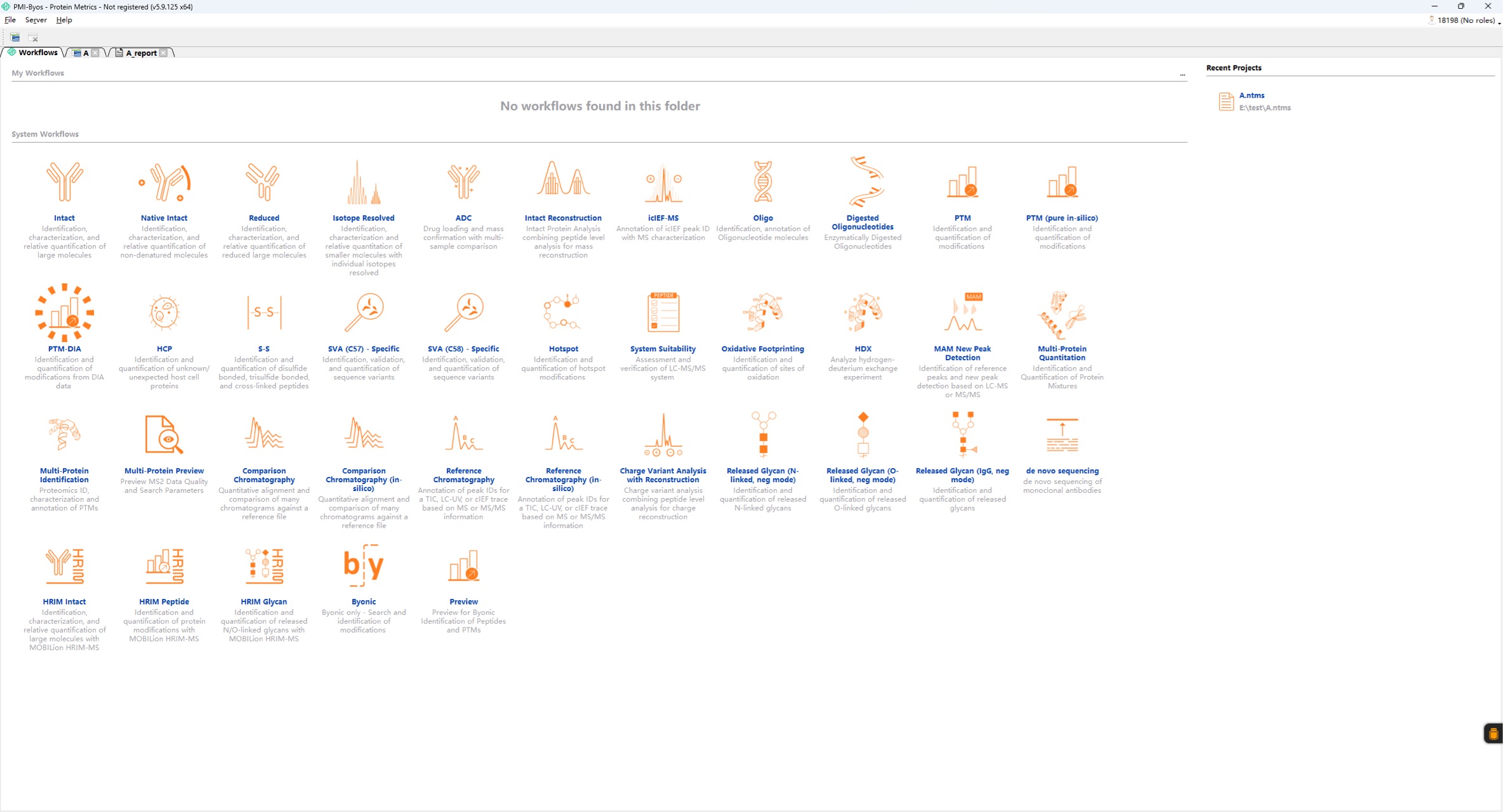Select the System Suitability peptide checklist icon
The width and height of the screenshot is (1503, 812).
(663, 313)
